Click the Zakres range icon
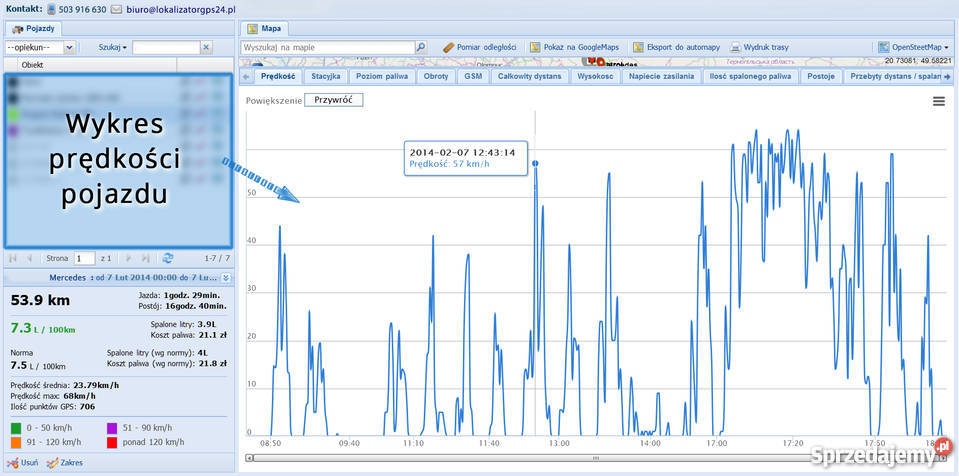This screenshot has height=476, width=959. pyautogui.click(x=53, y=463)
